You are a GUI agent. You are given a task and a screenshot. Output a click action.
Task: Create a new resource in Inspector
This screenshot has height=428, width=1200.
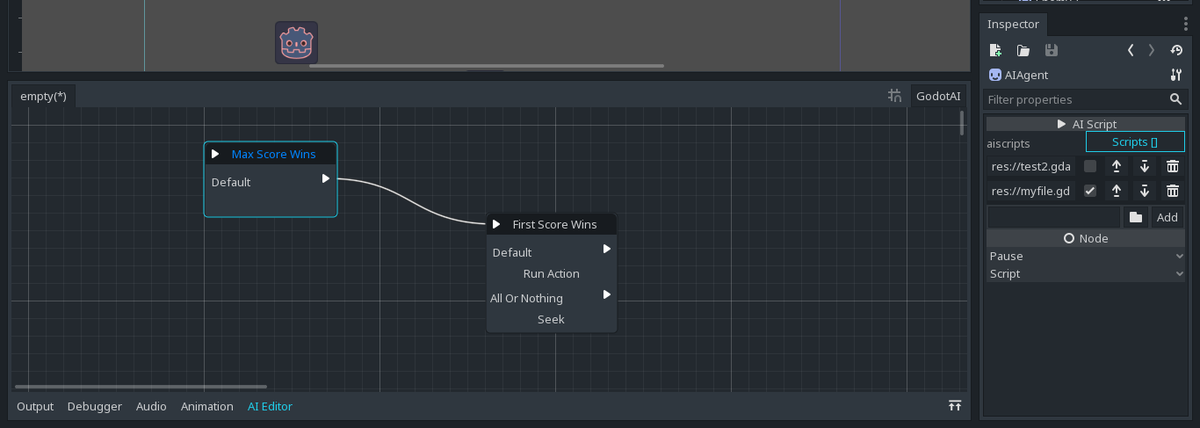[995, 50]
